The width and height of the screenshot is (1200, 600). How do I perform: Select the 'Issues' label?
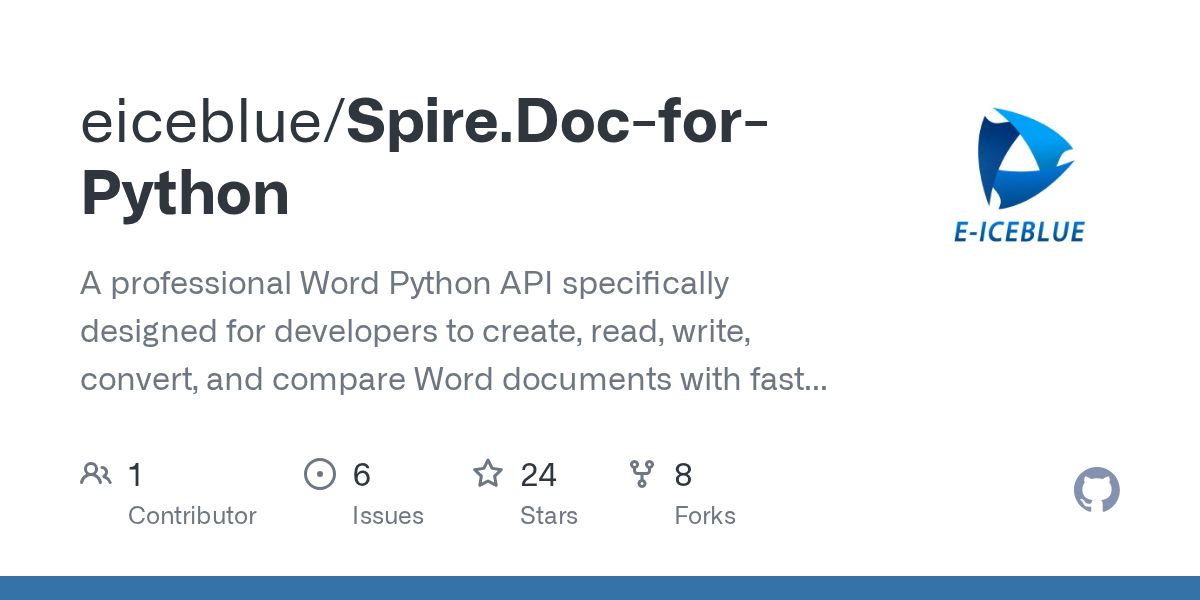click(x=388, y=516)
